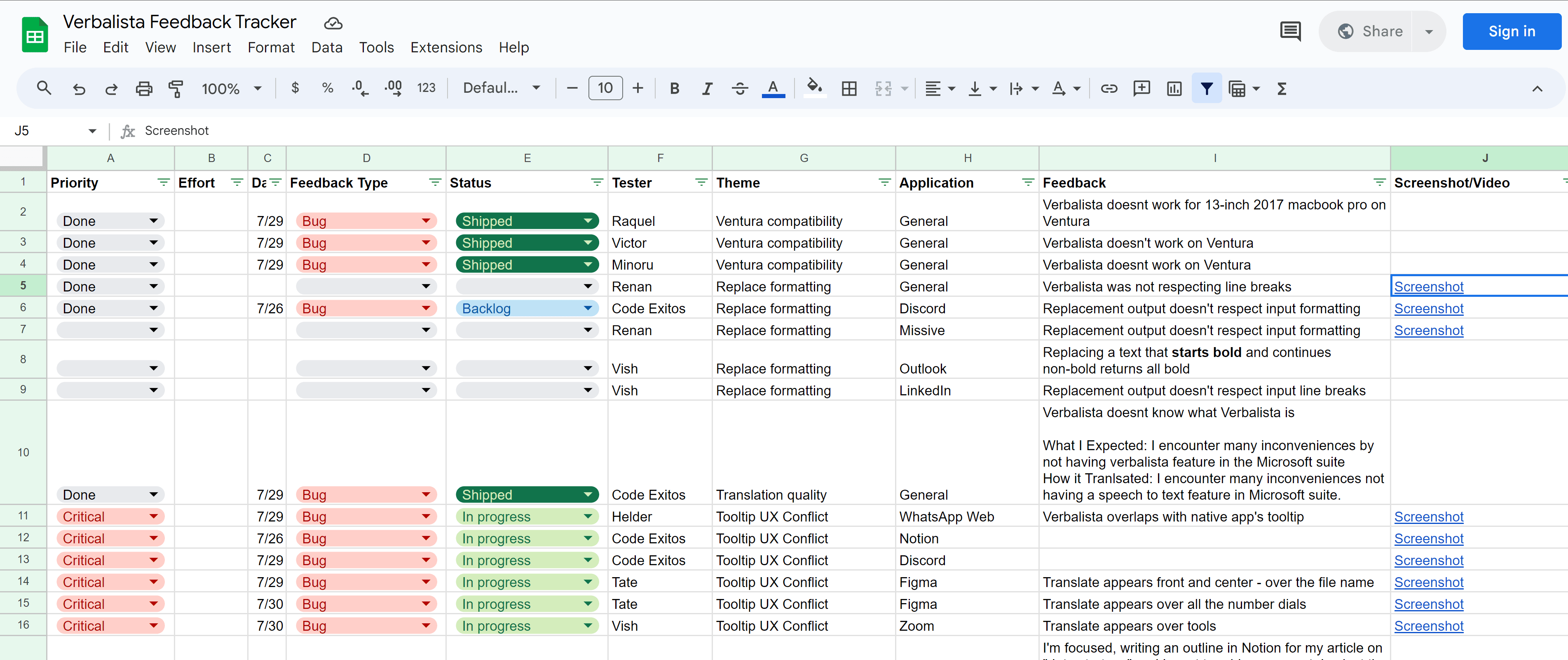
Task: Activate the paint format tool
Action: click(176, 88)
